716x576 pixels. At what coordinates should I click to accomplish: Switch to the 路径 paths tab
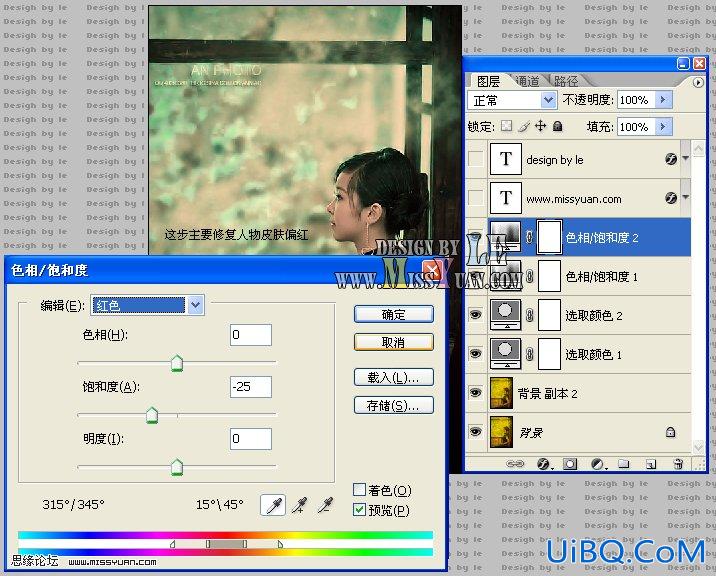coord(566,81)
